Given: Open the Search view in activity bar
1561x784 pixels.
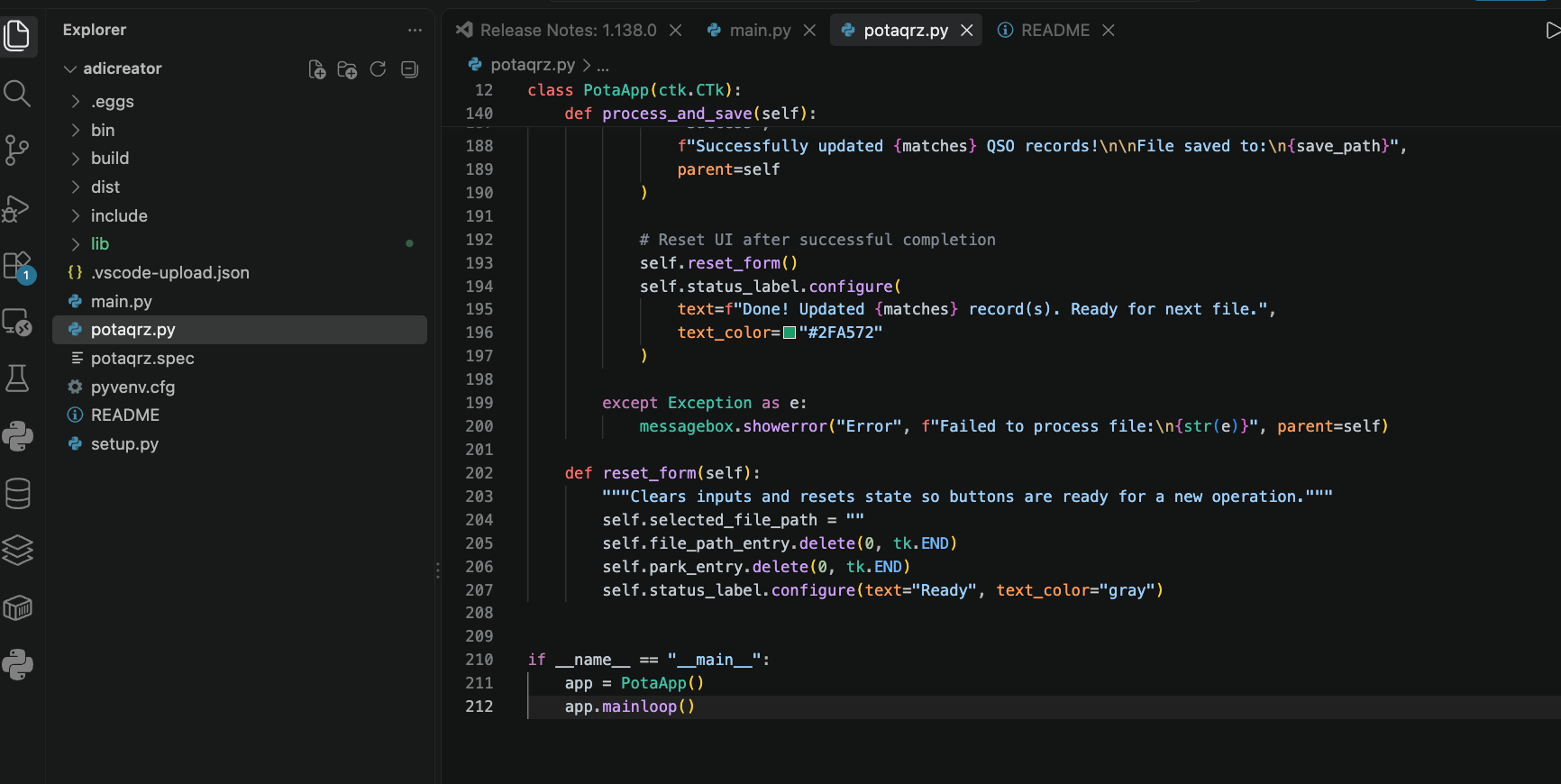Looking at the screenshot, I should click(x=18, y=93).
